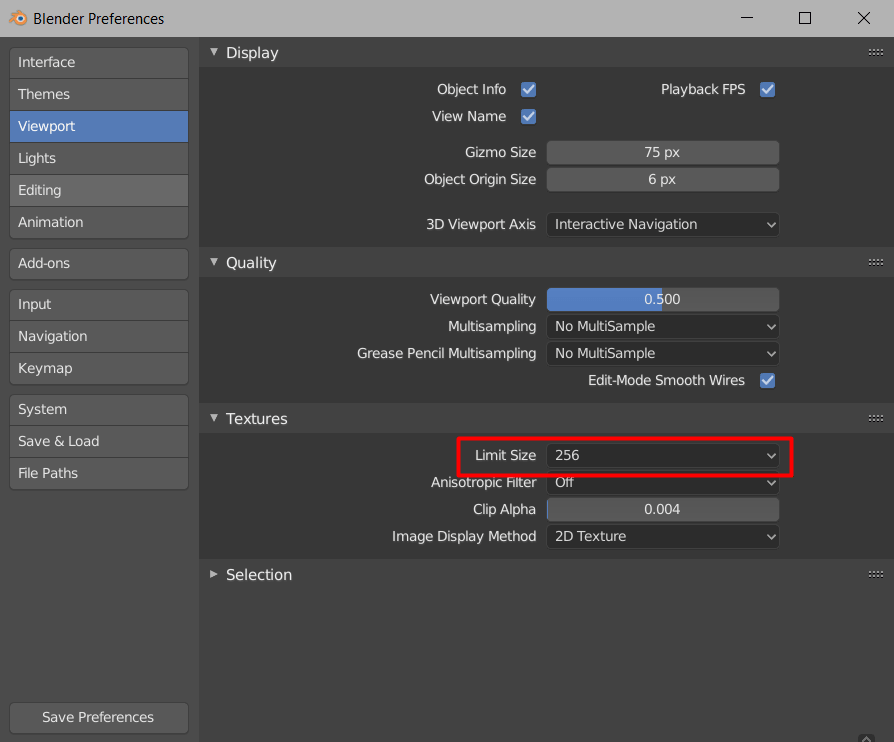Open the Animation preferences tab
894x742 pixels.
click(99, 222)
